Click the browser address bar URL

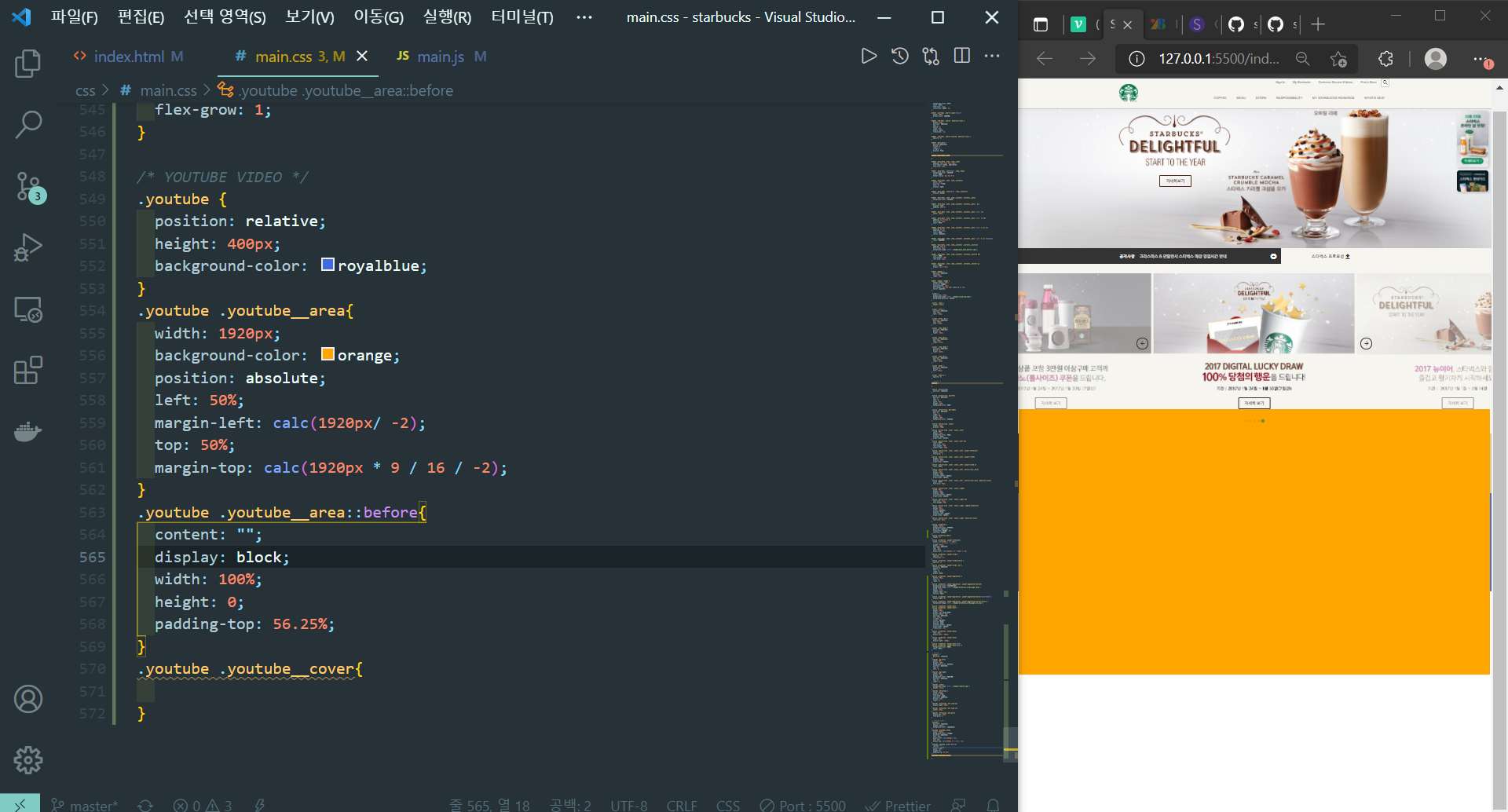(1219, 59)
